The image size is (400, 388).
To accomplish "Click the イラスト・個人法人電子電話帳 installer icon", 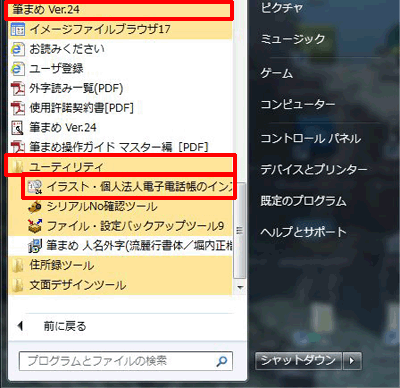I will click(35, 187).
